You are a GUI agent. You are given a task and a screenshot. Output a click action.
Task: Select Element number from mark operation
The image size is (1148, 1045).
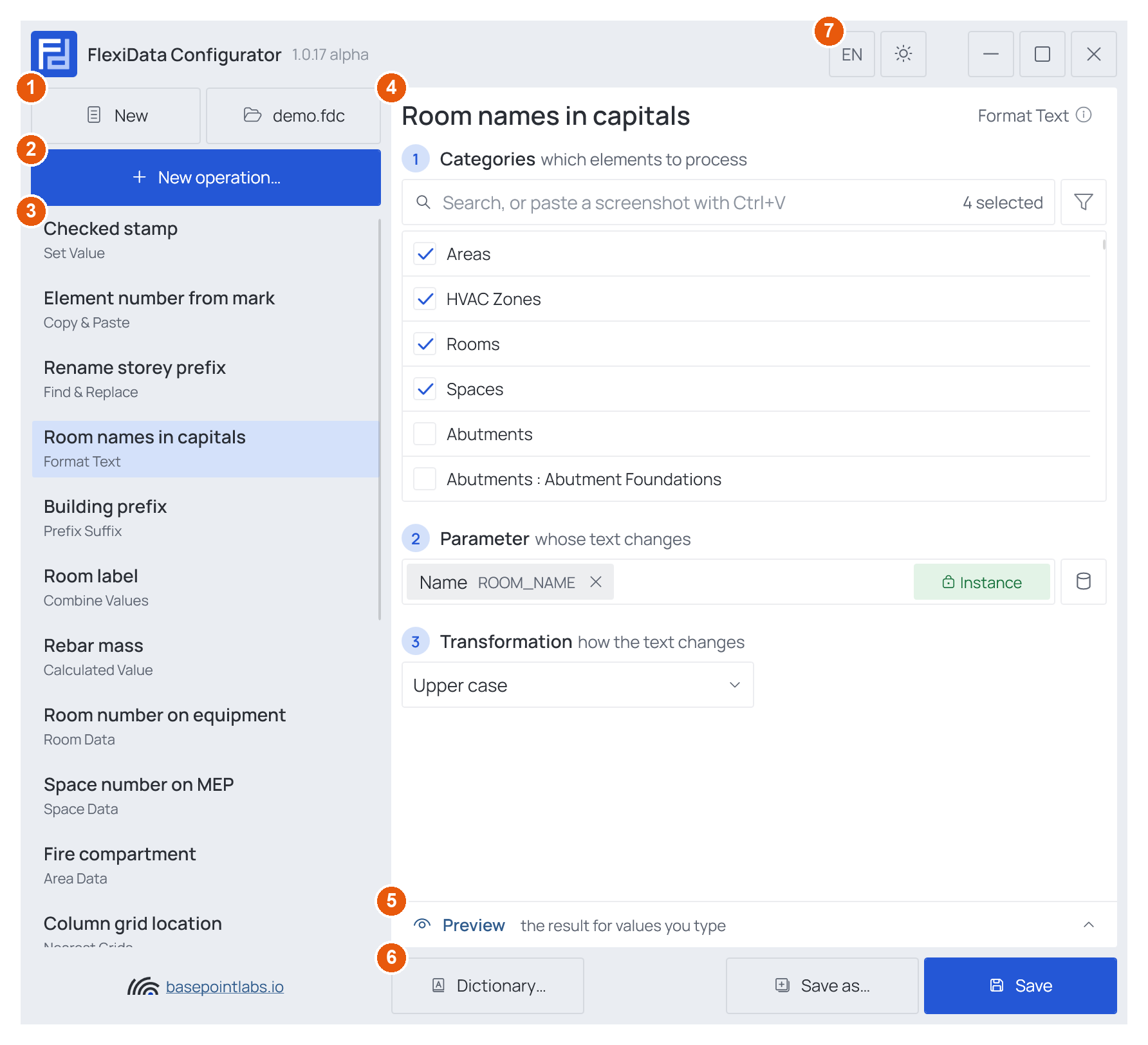205,310
